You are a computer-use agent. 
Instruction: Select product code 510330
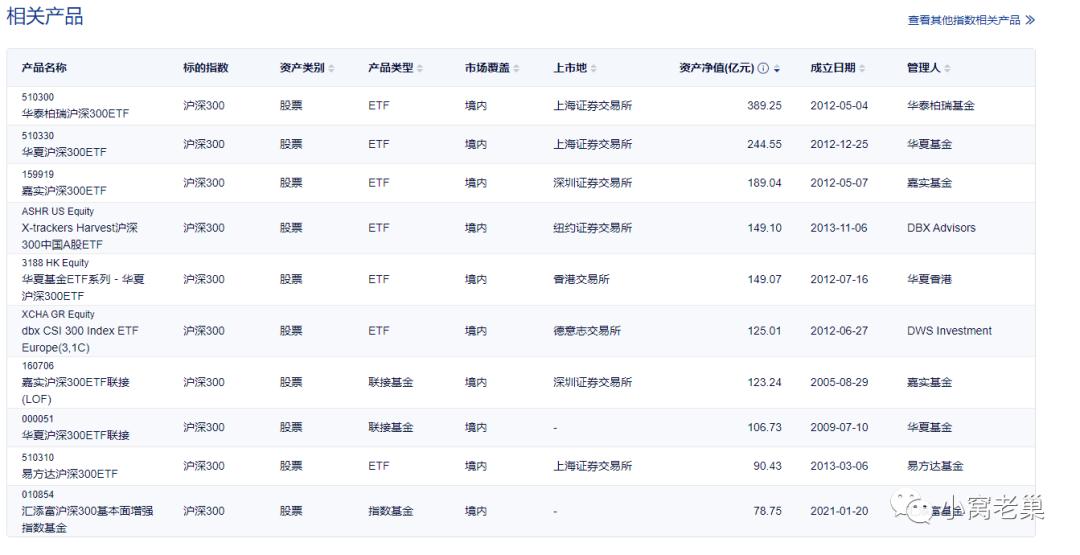[x=37, y=136]
